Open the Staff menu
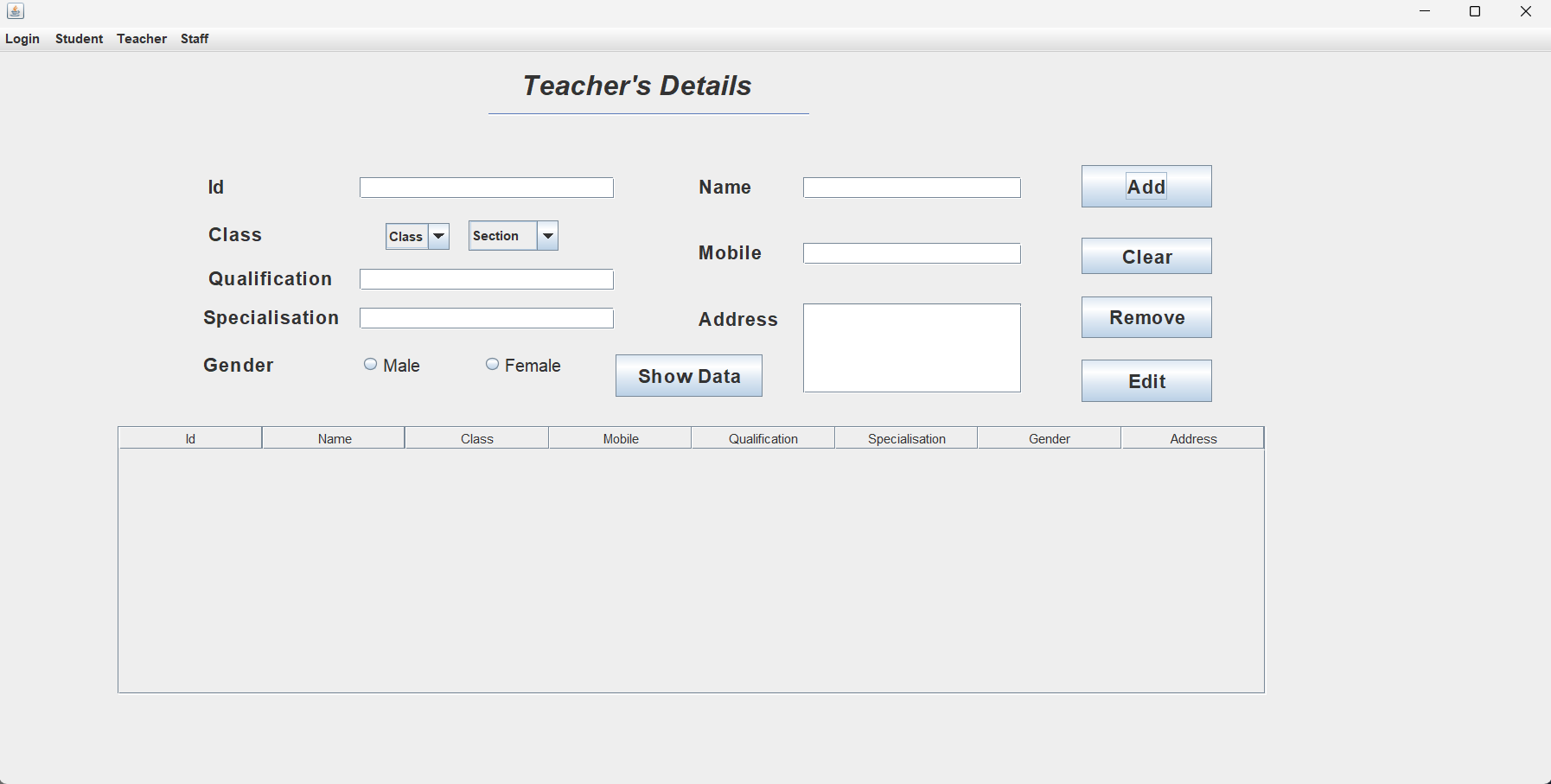1551x784 pixels. (x=195, y=39)
